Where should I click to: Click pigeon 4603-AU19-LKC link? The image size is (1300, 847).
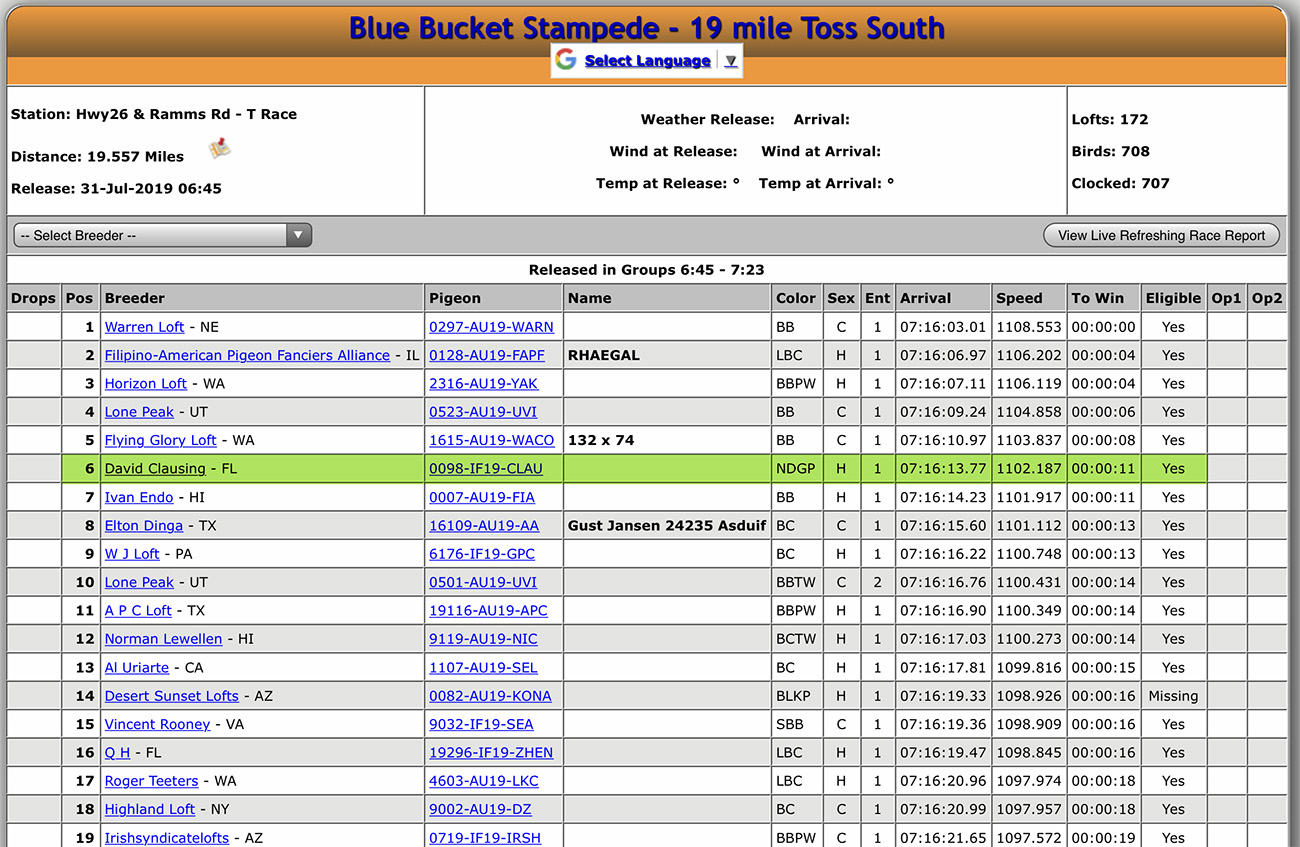pyautogui.click(x=483, y=781)
